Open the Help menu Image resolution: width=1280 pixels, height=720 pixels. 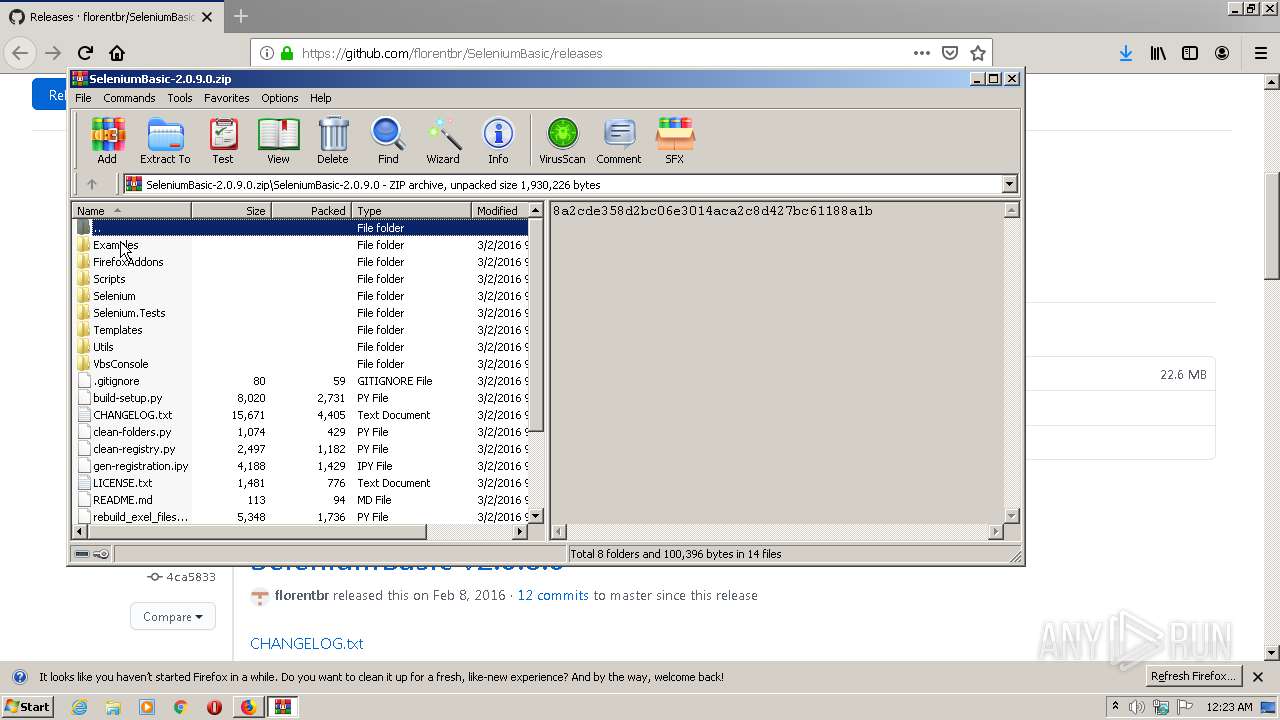coord(321,98)
